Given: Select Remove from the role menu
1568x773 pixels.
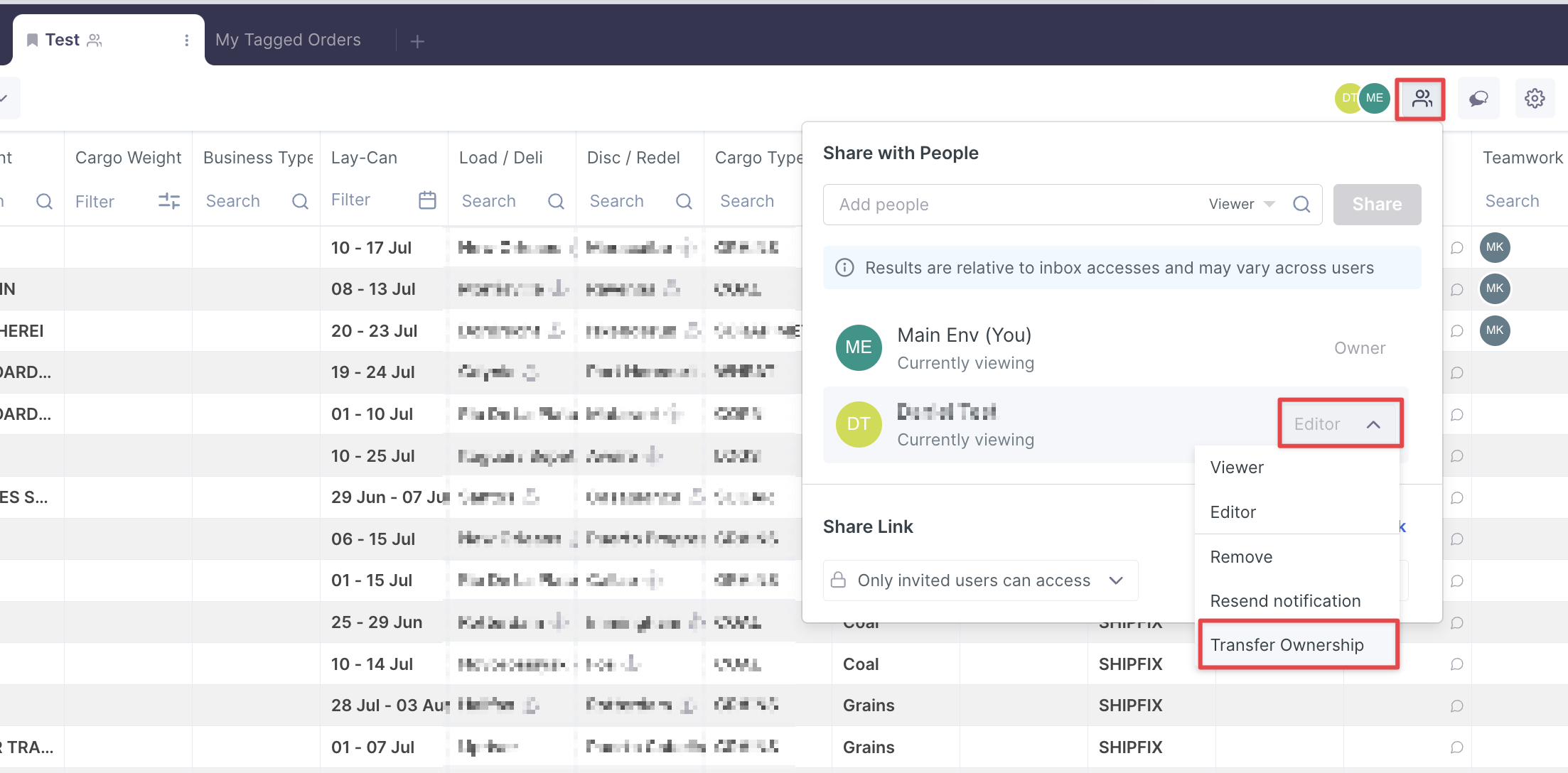Looking at the screenshot, I should tap(1241, 557).
